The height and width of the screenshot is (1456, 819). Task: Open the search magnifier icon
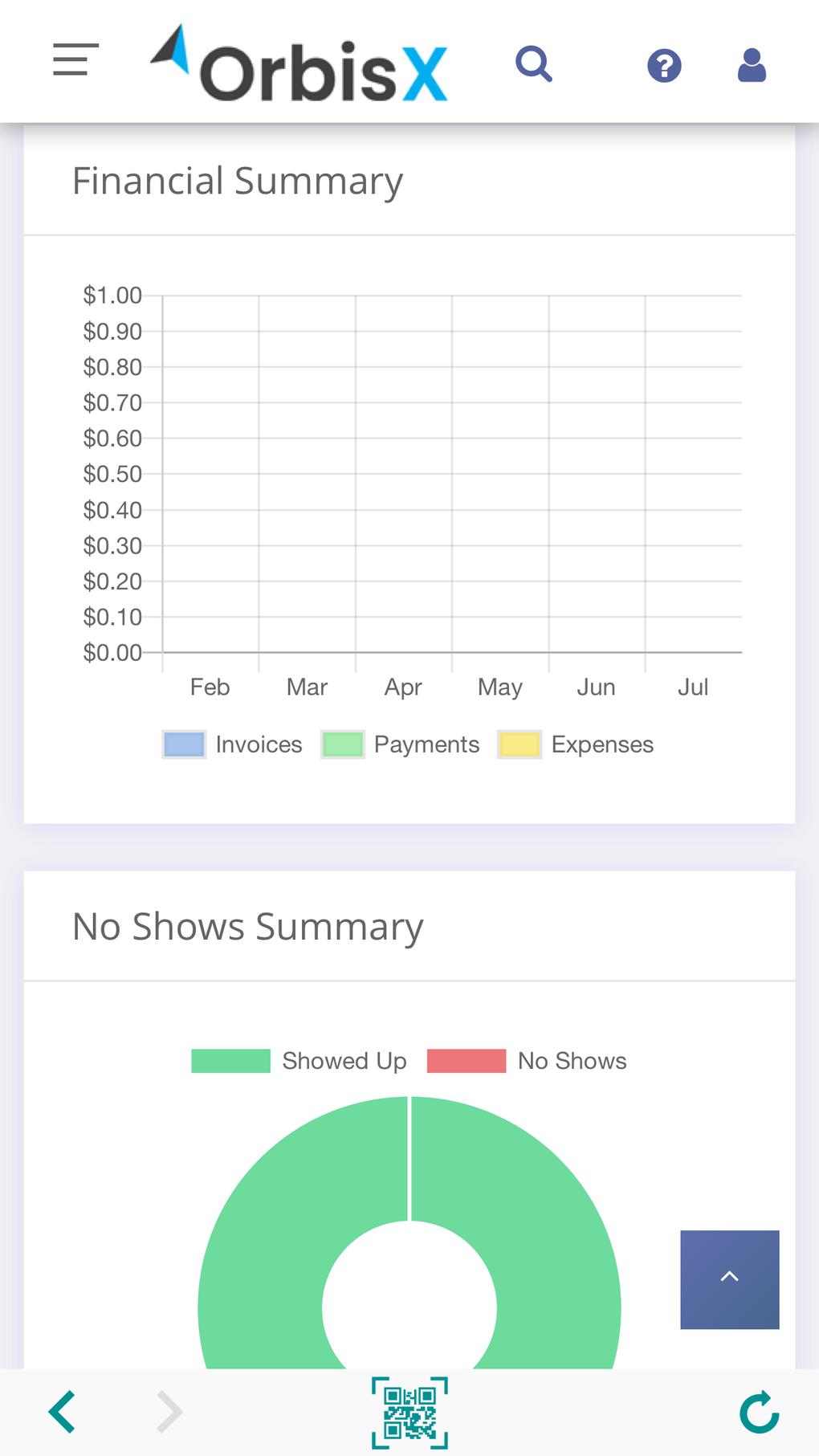click(x=534, y=64)
